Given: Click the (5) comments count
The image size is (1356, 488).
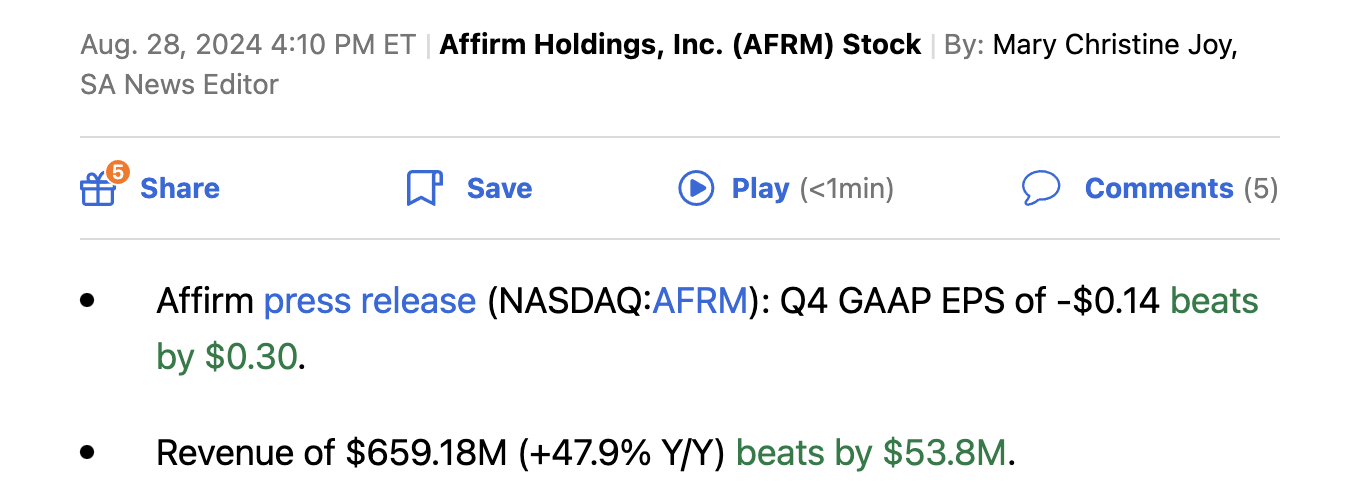Looking at the screenshot, I should (x=1260, y=188).
